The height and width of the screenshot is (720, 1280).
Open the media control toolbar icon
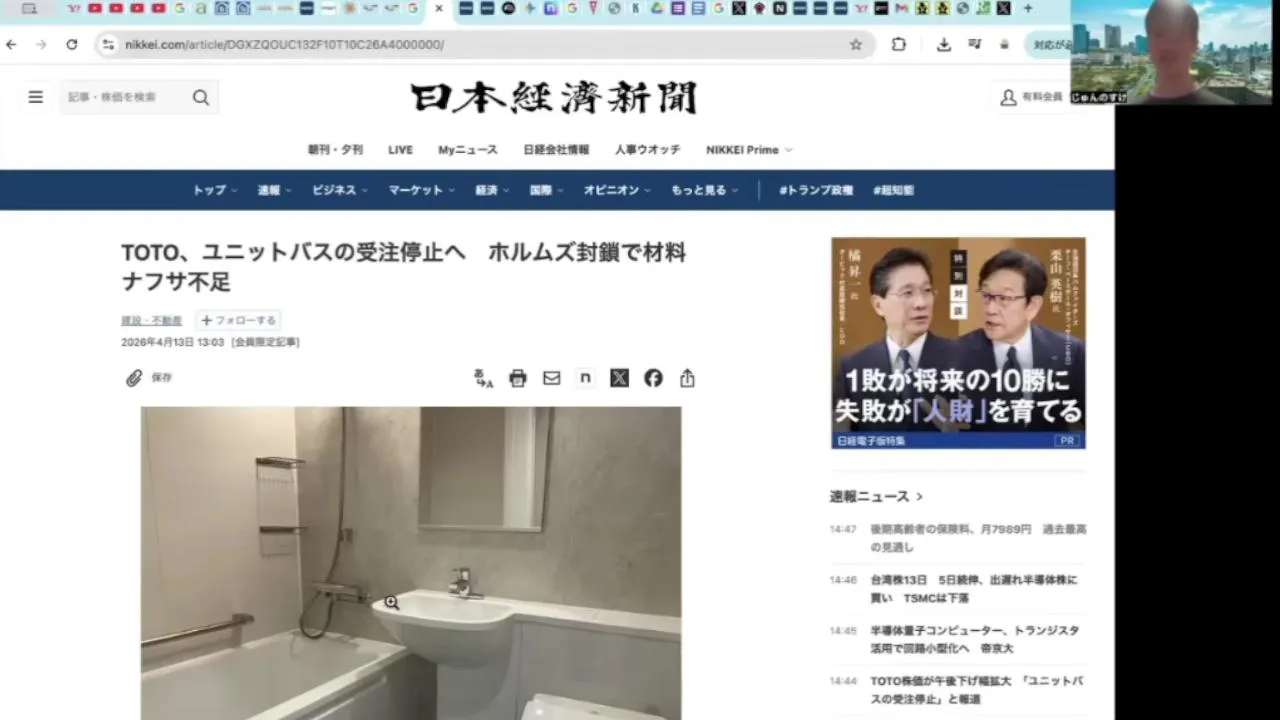click(975, 44)
